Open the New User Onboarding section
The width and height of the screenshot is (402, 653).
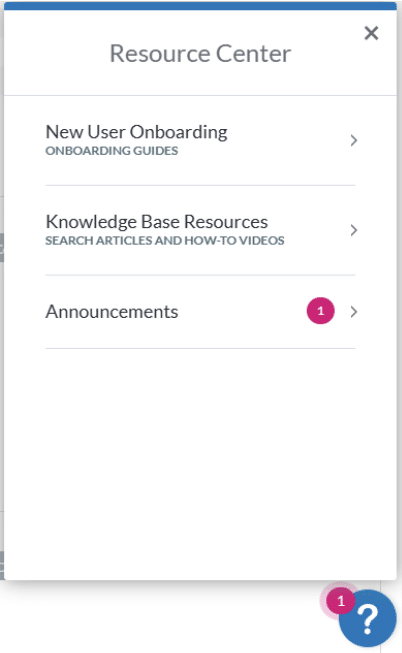tap(200, 140)
